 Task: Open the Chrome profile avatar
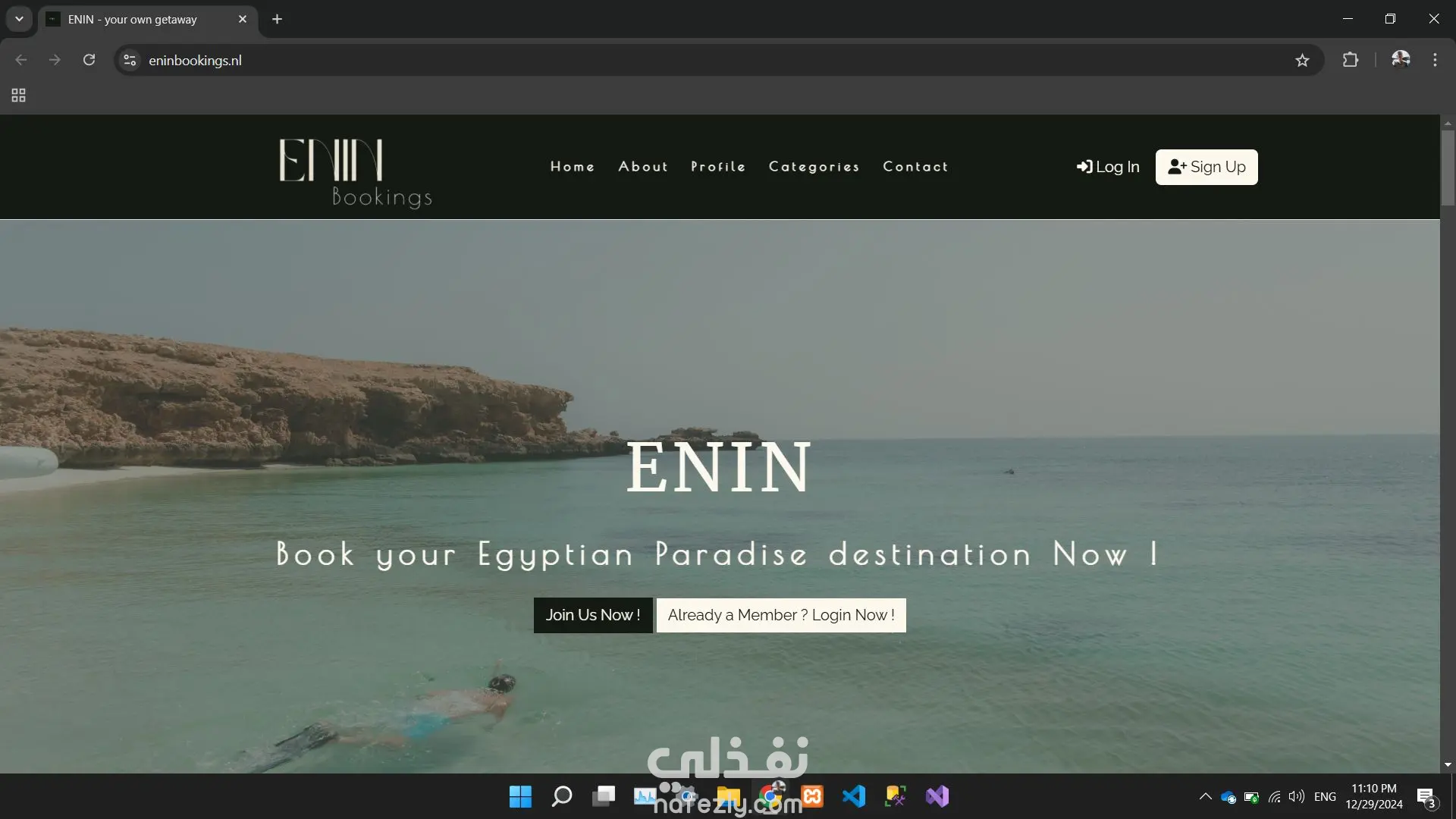pyautogui.click(x=1400, y=59)
